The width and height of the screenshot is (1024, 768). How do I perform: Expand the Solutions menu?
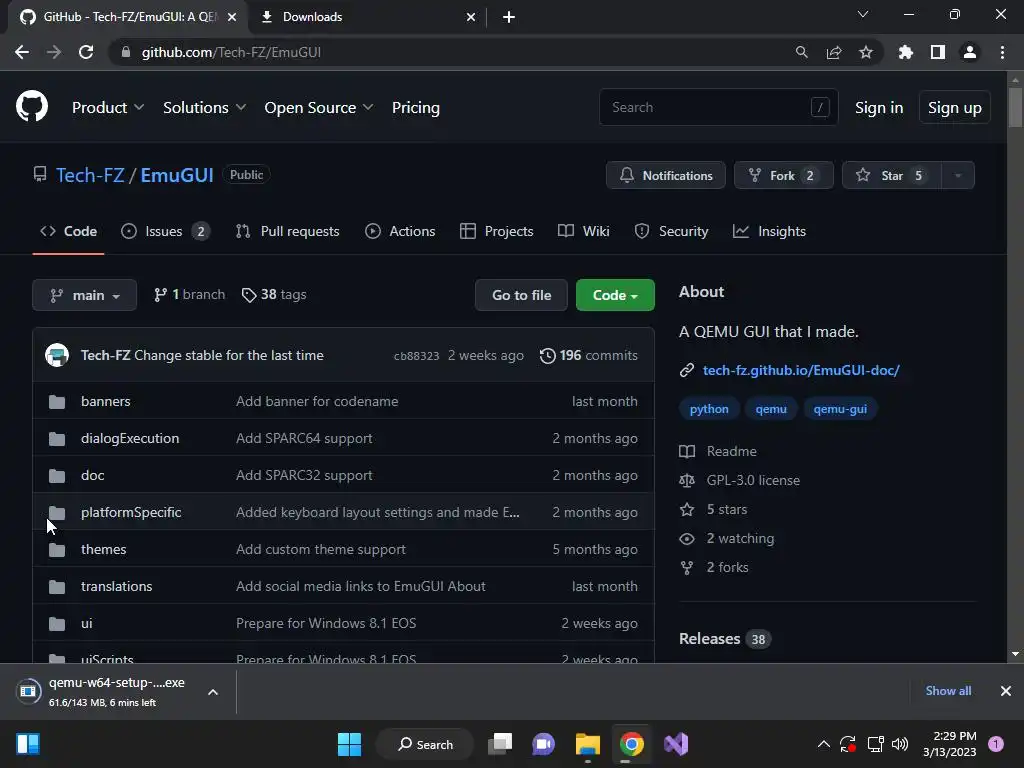(204, 107)
